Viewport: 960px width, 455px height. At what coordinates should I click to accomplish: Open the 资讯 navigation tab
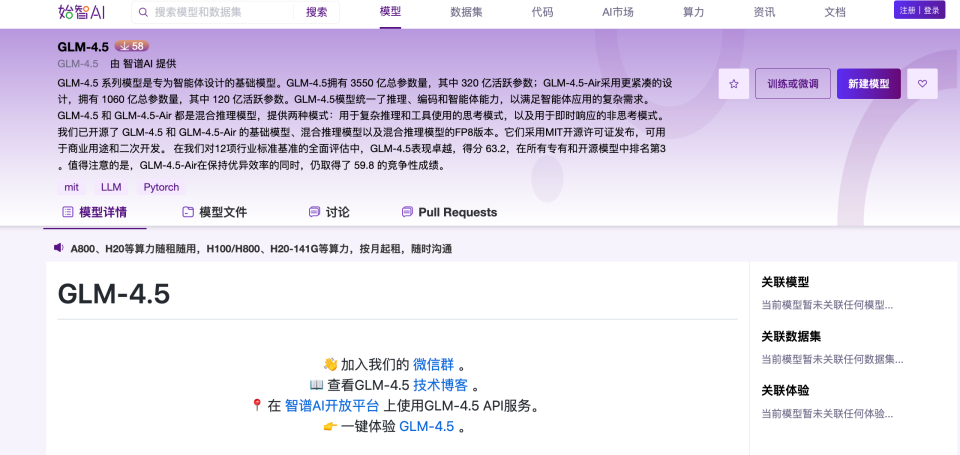[764, 12]
